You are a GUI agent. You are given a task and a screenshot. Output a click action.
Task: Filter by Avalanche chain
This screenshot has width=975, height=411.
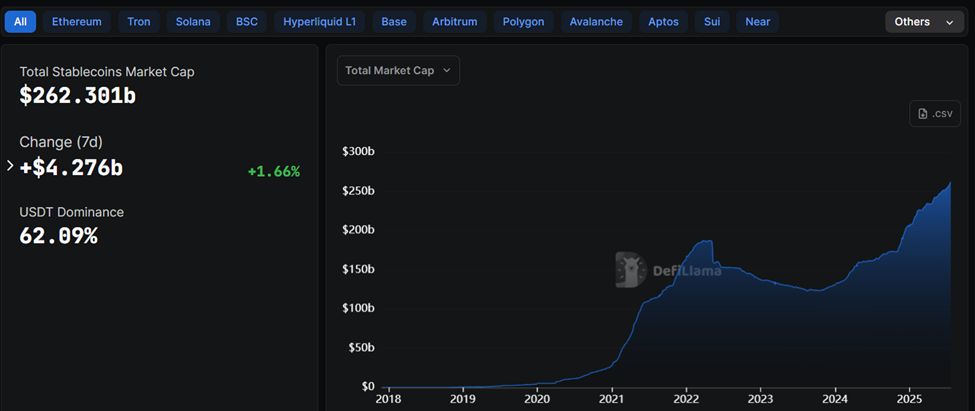pos(596,21)
